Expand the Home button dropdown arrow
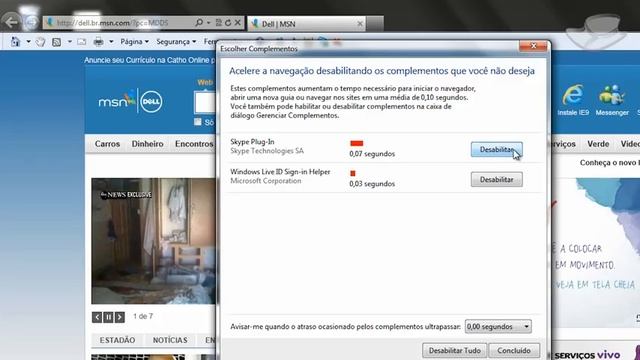 point(28,42)
